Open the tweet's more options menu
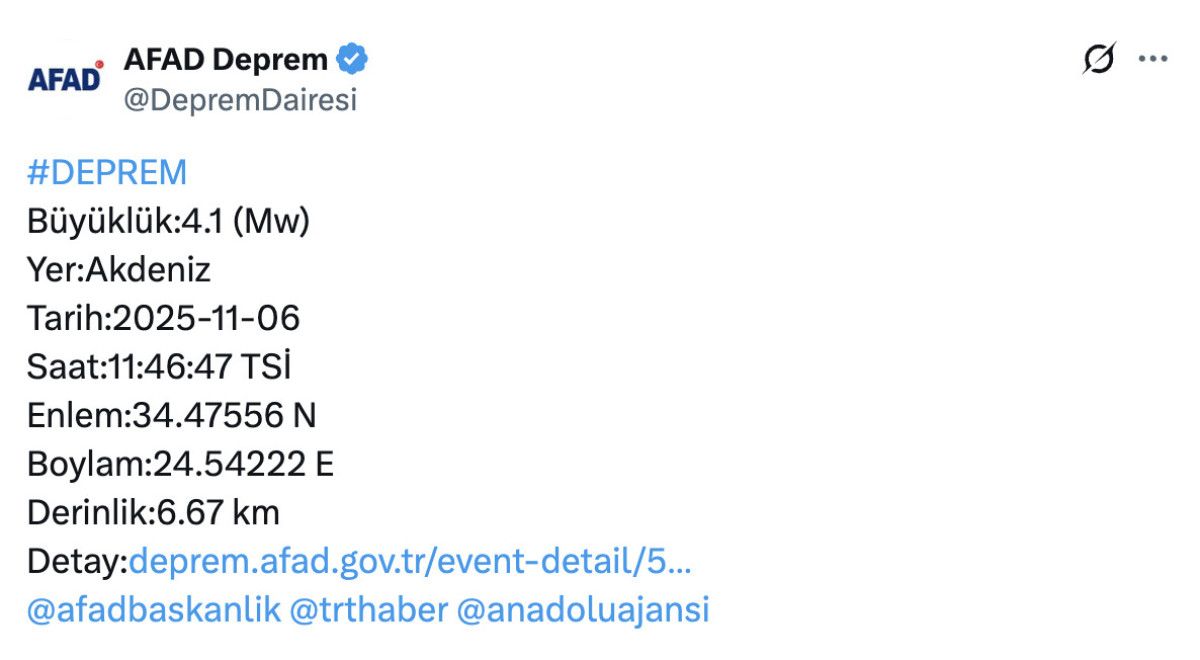The image size is (1200, 660). (1153, 60)
